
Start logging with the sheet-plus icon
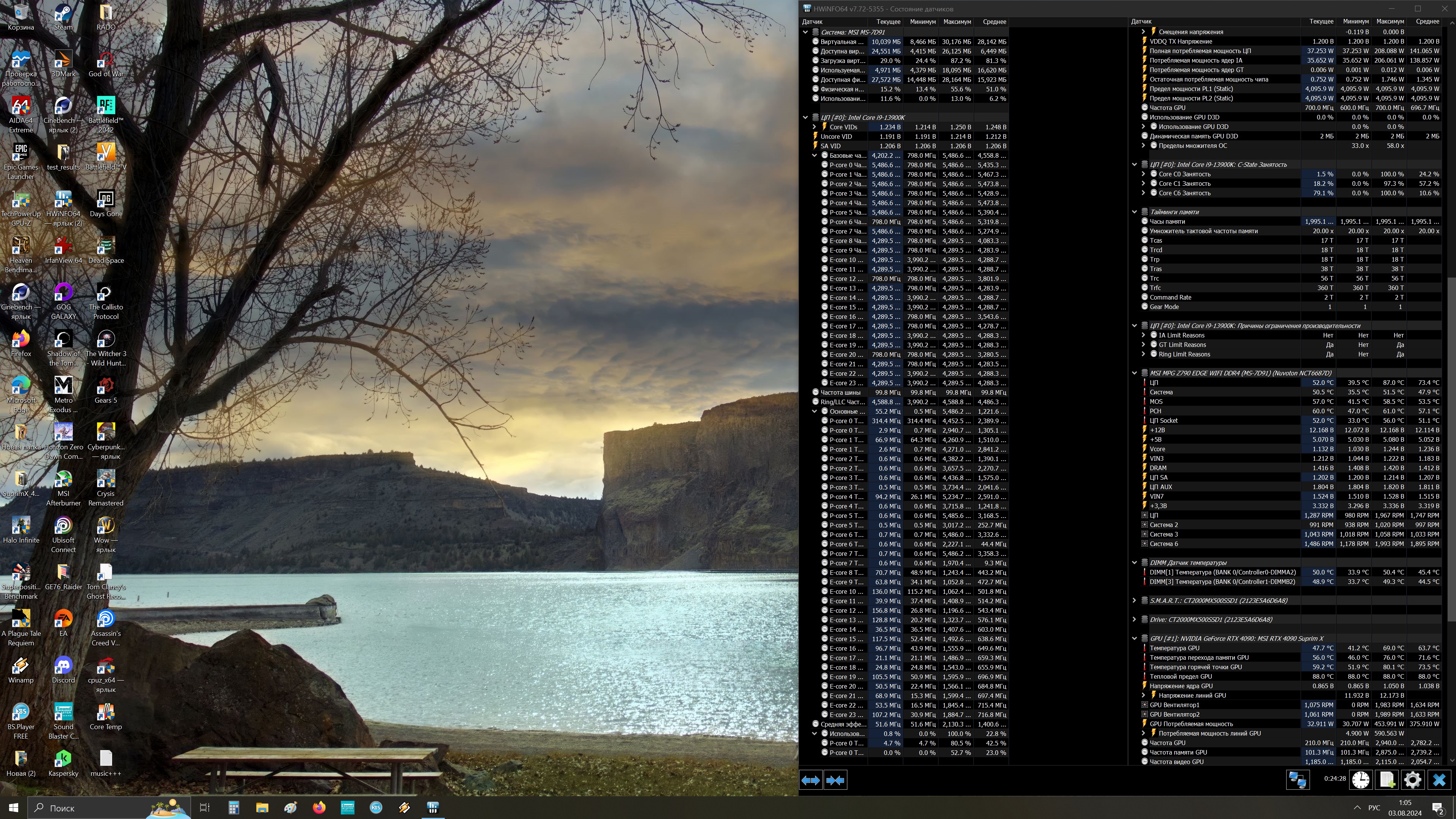click(1387, 780)
